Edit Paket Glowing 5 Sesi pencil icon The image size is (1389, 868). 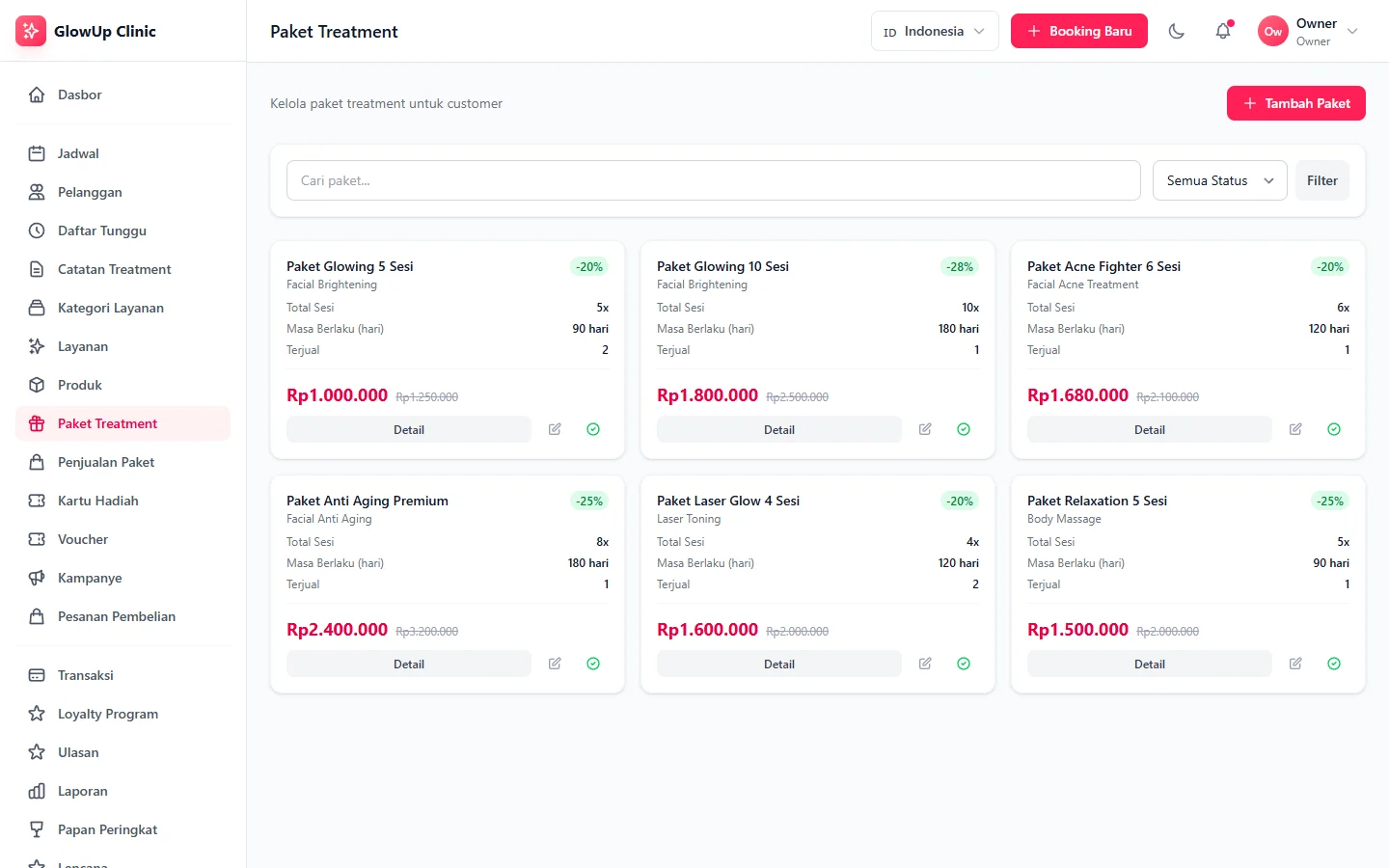click(x=555, y=429)
